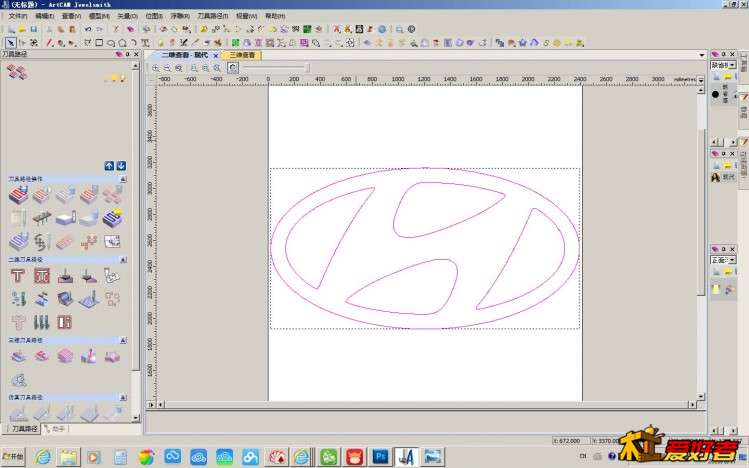
Task: Toggle the lightbulb help in toolpath panel
Action: click(x=122, y=77)
